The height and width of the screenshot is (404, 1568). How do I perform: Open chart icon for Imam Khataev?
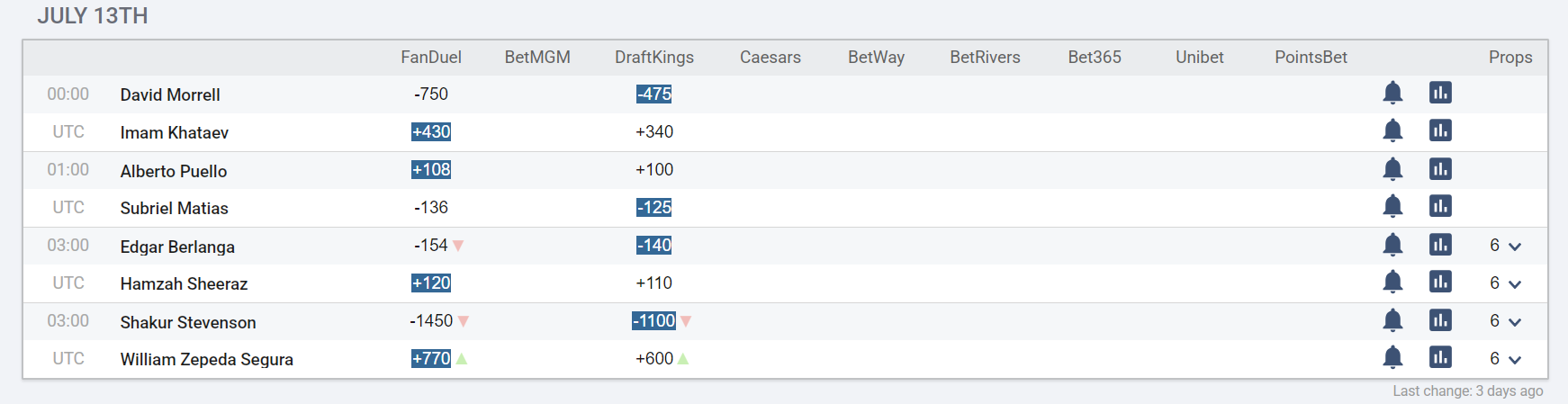(1440, 130)
